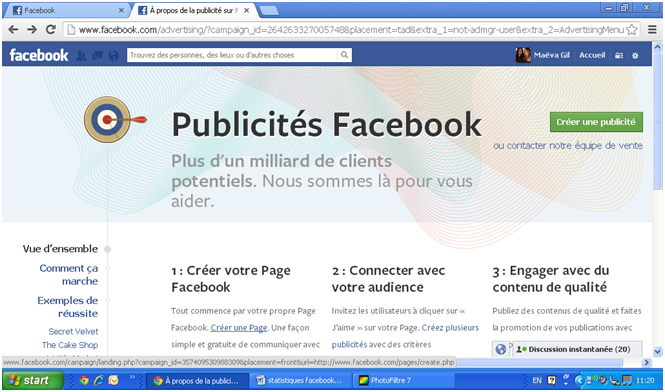Open Exemples de réussite sidebar item
The height and width of the screenshot is (392, 665).
[68, 307]
